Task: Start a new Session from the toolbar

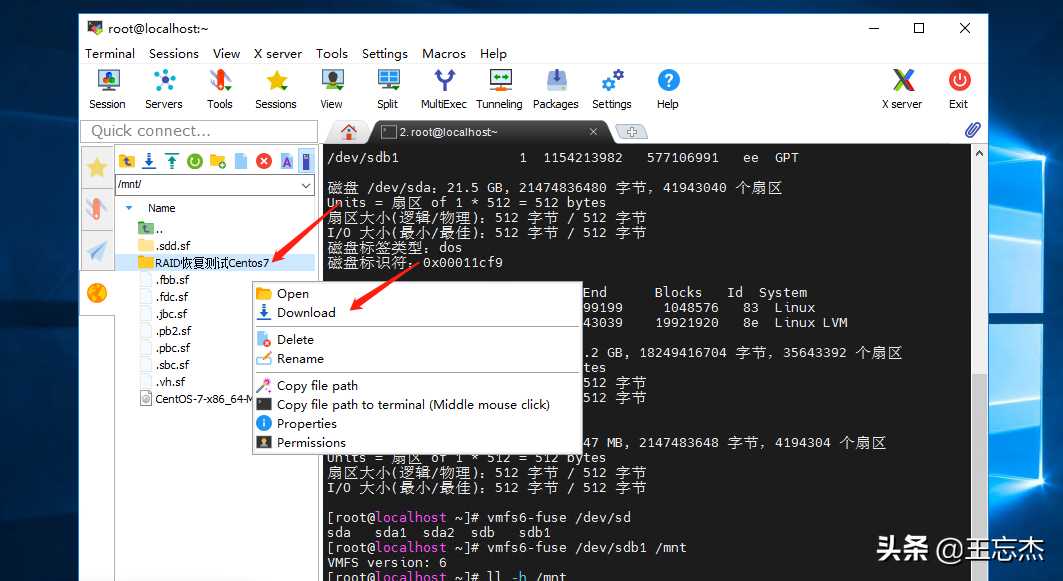Action: point(107,88)
